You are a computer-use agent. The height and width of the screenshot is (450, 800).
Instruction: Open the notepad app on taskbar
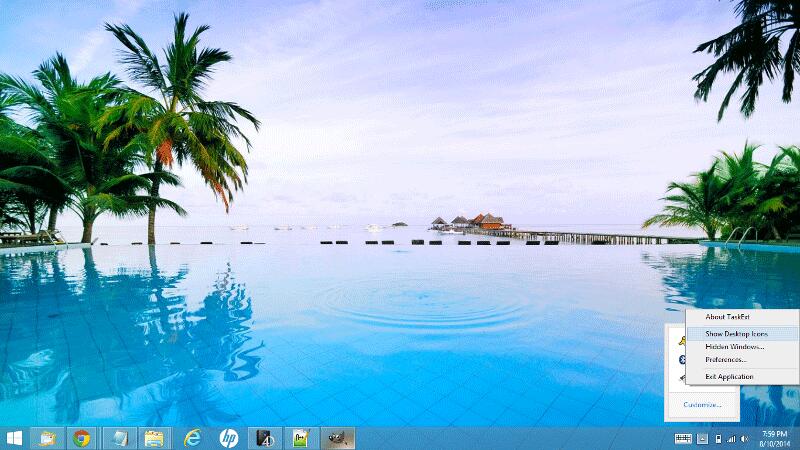point(118,438)
